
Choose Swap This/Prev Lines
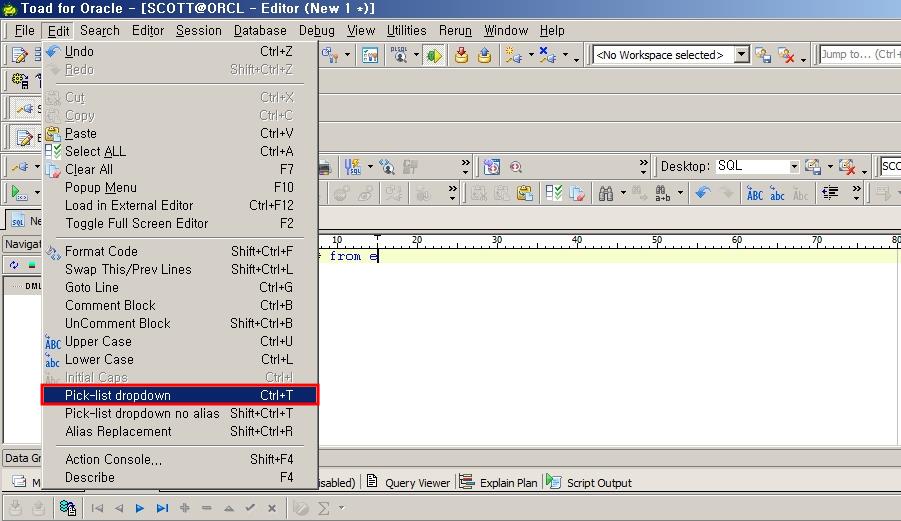click(180, 269)
